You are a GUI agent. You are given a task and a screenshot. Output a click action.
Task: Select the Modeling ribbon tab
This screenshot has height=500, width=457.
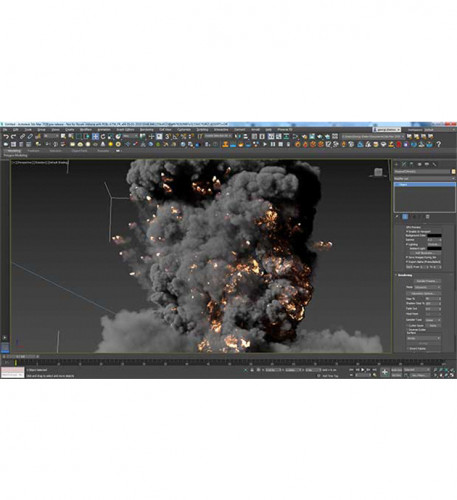(14, 151)
